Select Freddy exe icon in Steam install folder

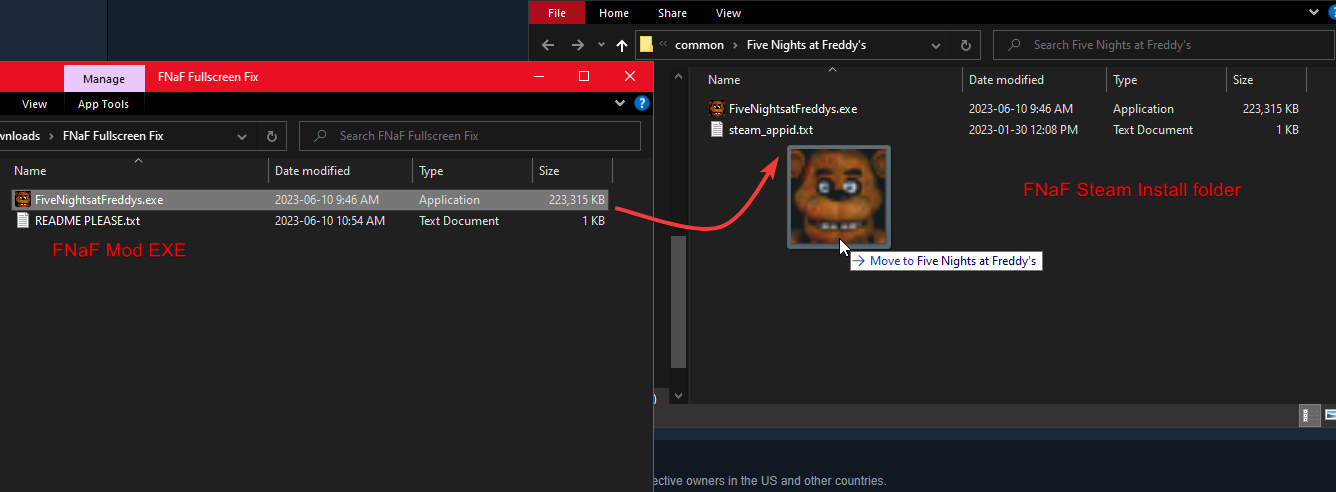coord(716,109)
